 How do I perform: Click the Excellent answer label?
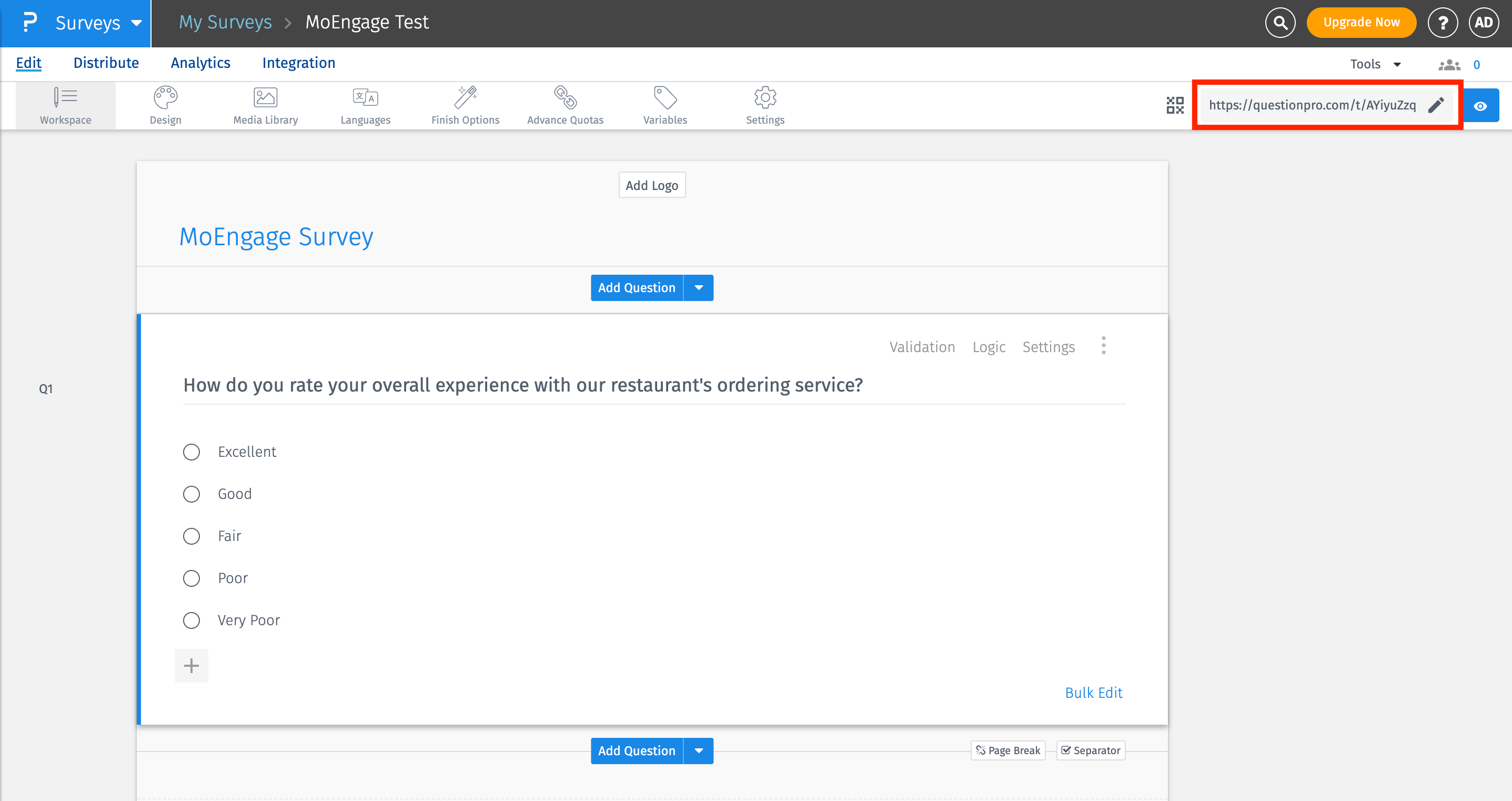pyautogui.click(x=247, y=452)
